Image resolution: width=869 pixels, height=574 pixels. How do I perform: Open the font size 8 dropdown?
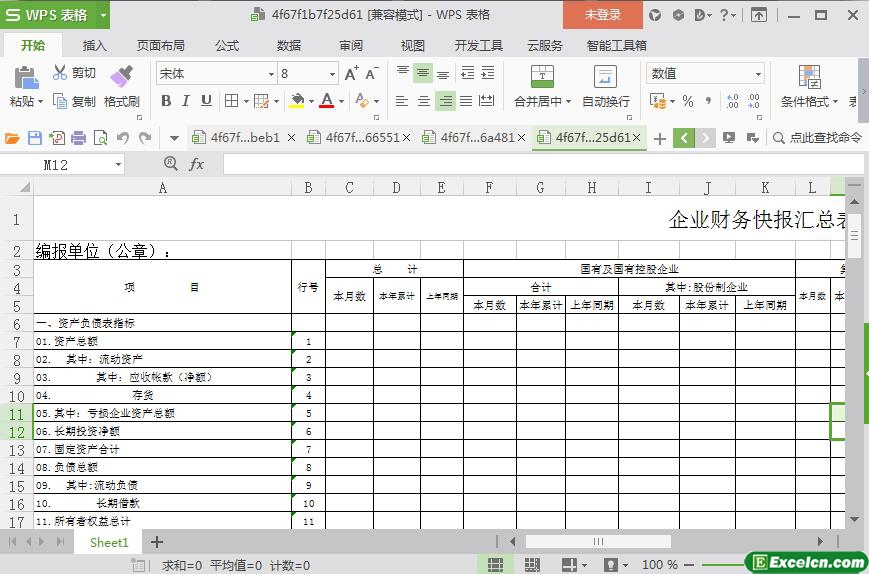click(x=333, y=74)
